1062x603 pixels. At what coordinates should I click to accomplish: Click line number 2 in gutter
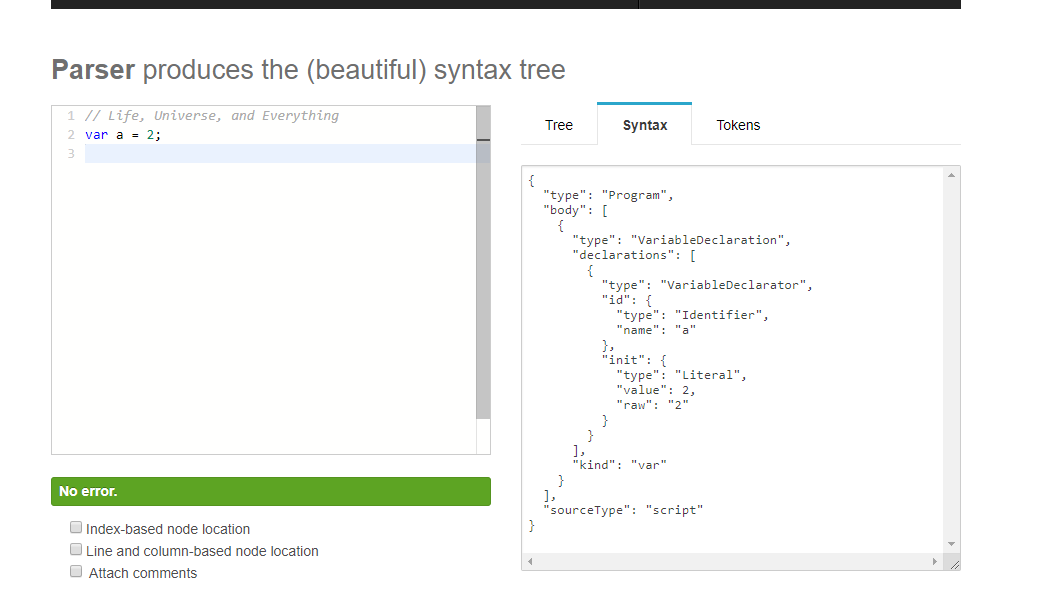click(x=71, y=135)
